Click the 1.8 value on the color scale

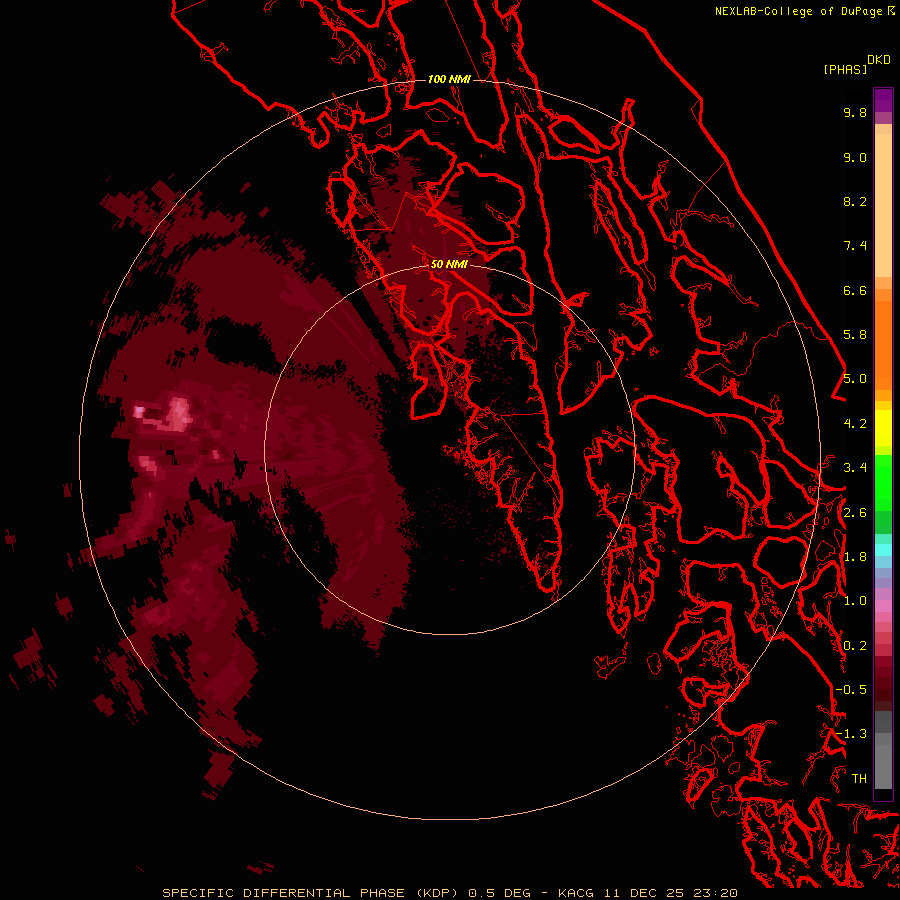(x=855, y=557)
